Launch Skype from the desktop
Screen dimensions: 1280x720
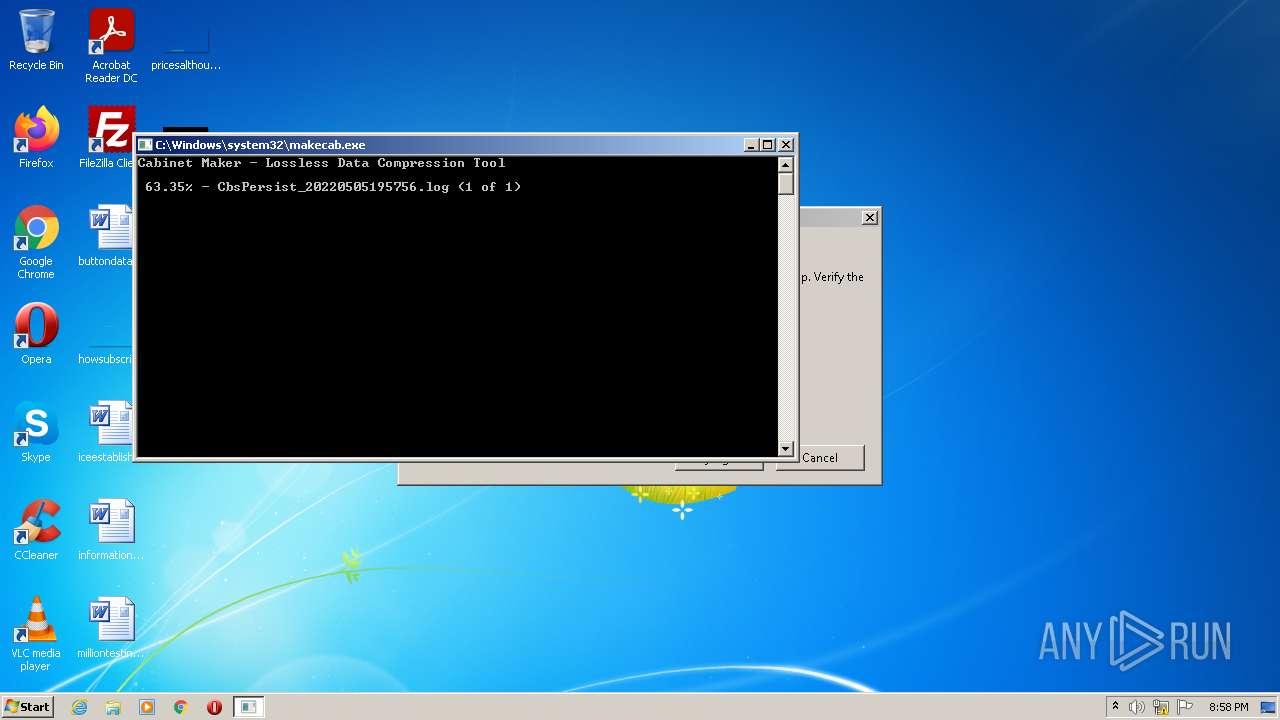click(36, 432)
